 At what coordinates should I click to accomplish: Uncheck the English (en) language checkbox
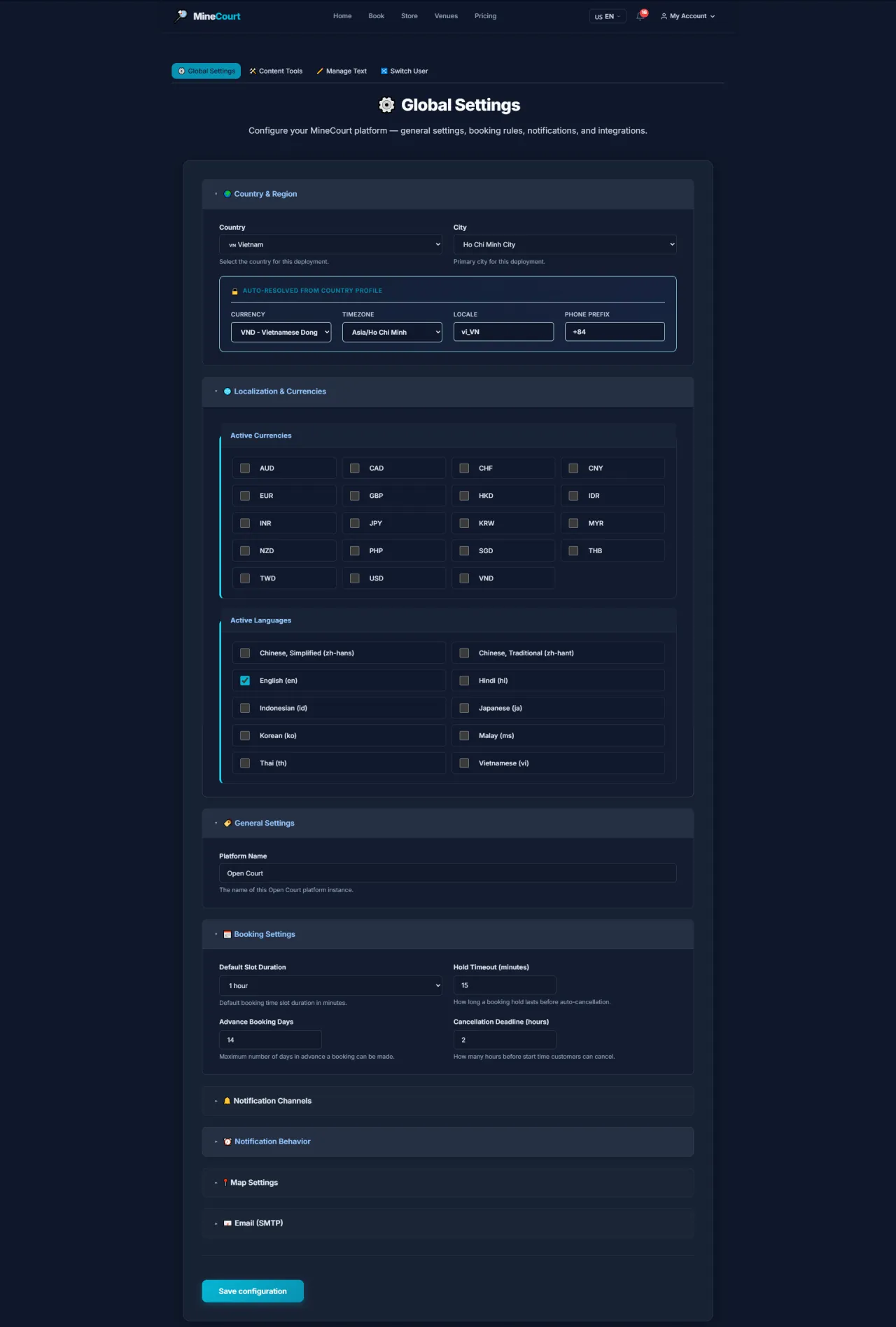(x=245, y=681)
